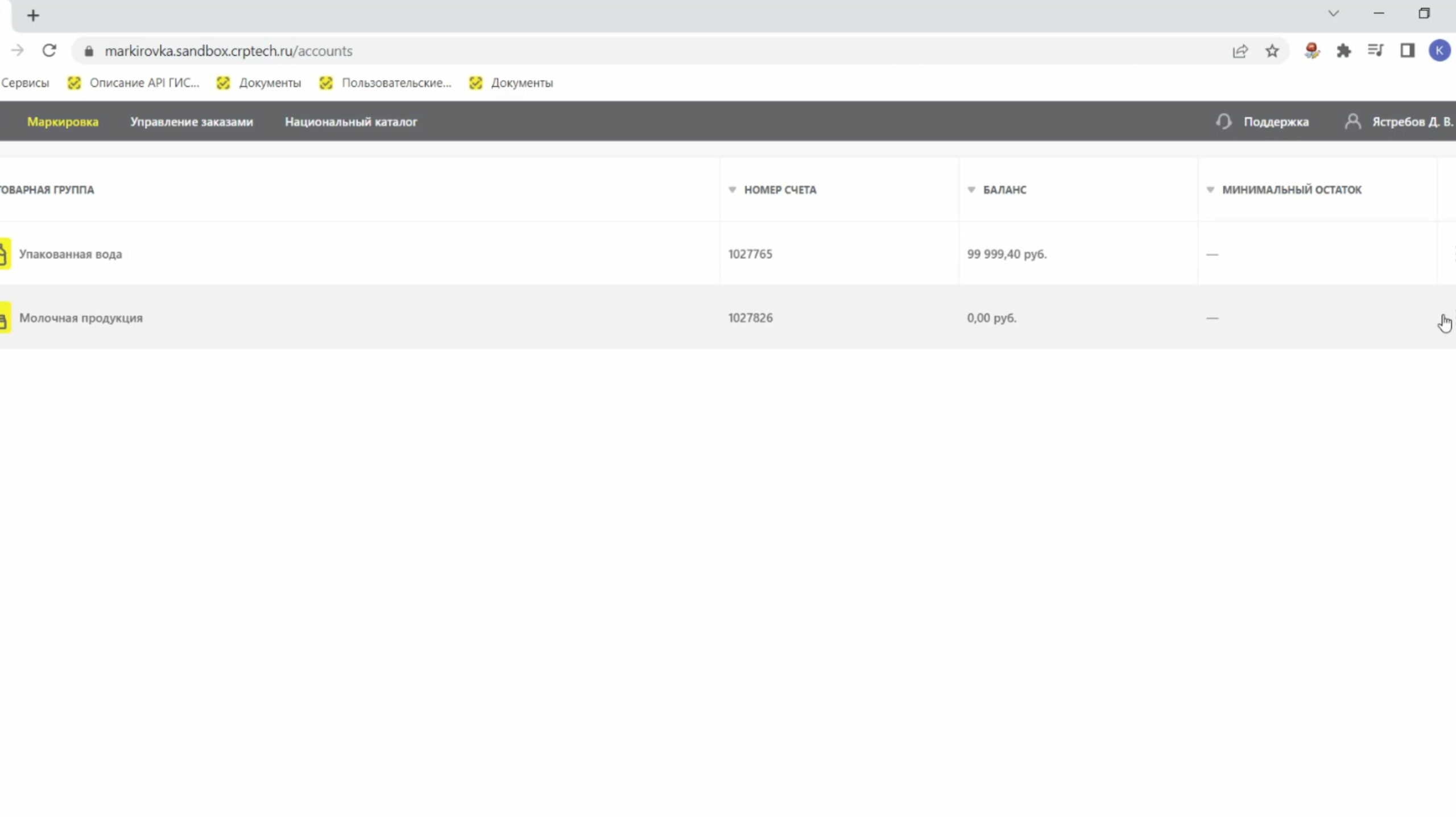Click the bottled water group icon
Screen dimensions: 1456x817
coord(5,254)
